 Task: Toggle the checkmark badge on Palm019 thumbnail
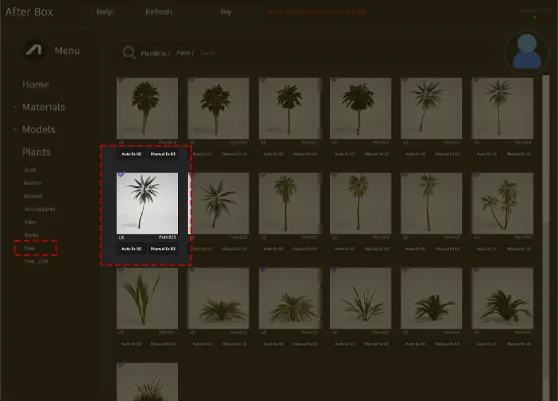click(121, 80)
